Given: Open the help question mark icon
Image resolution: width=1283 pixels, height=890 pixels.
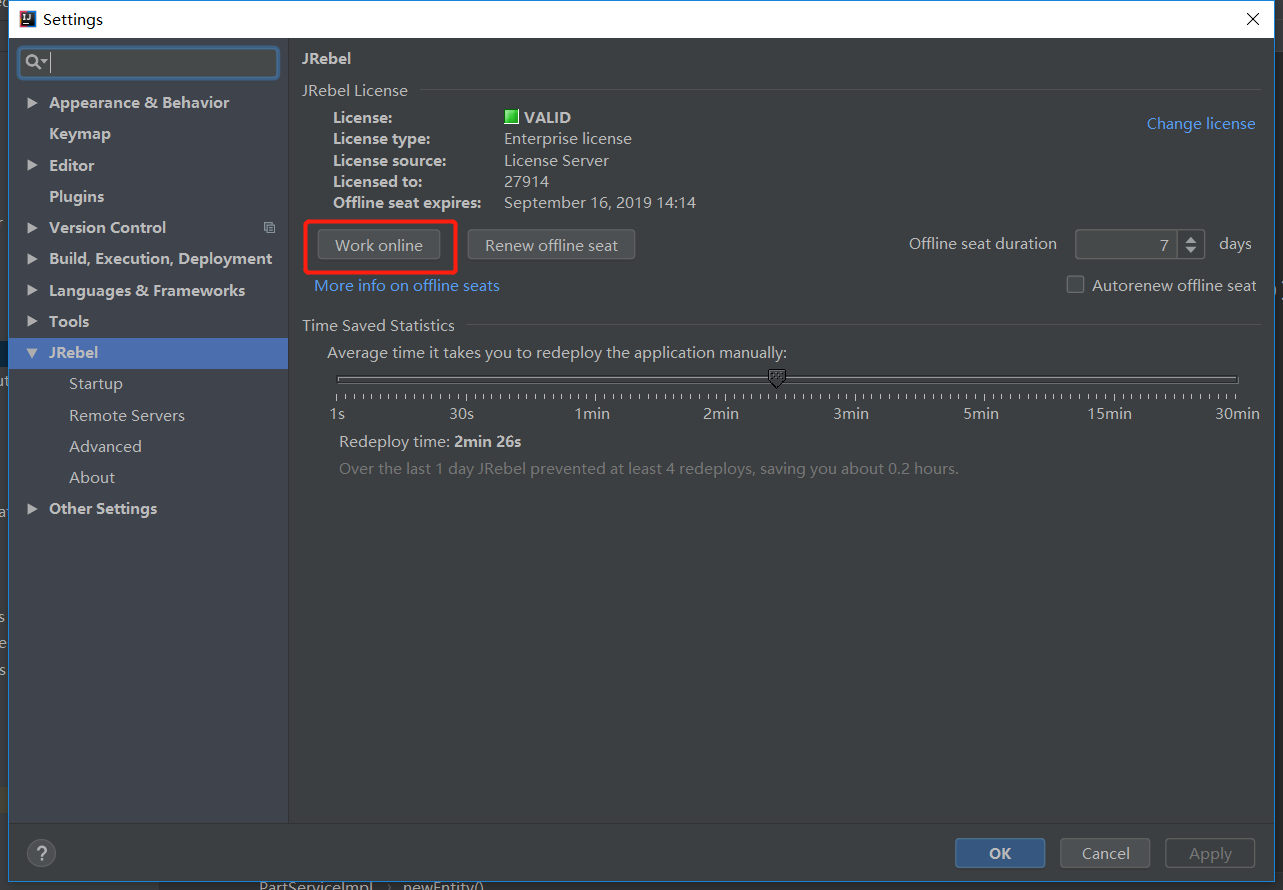Looking at the screenshot, I should (x=41, y=853).
